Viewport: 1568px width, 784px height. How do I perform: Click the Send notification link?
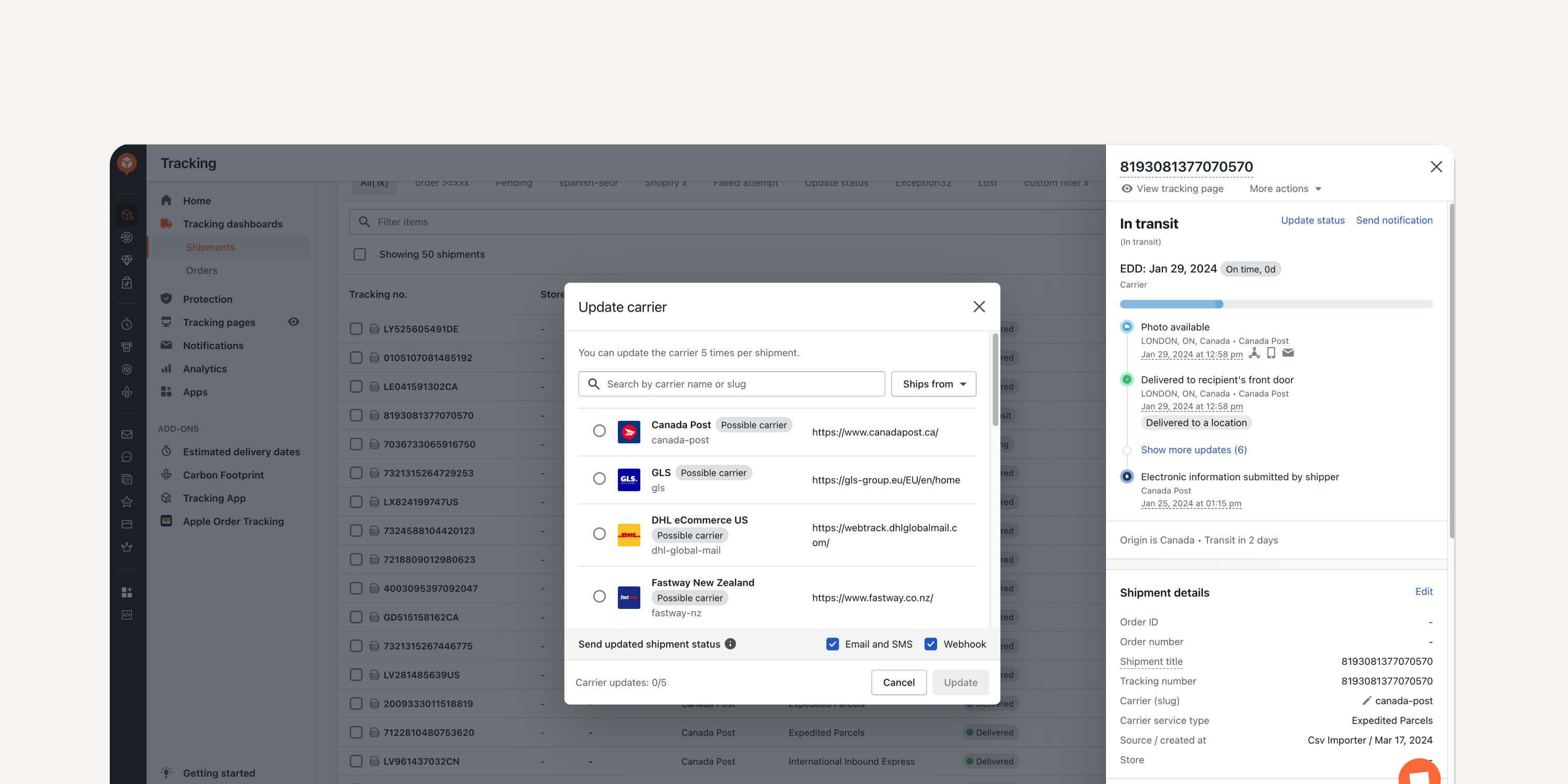1394,221
